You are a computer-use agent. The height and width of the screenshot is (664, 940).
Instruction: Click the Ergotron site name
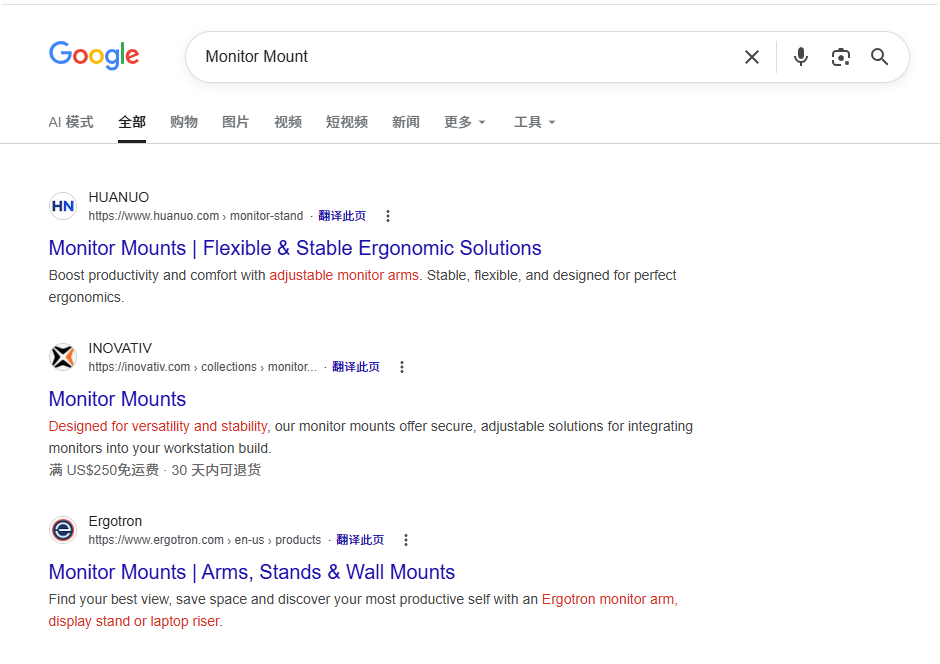pyautogui.click(x=115, y=521)
